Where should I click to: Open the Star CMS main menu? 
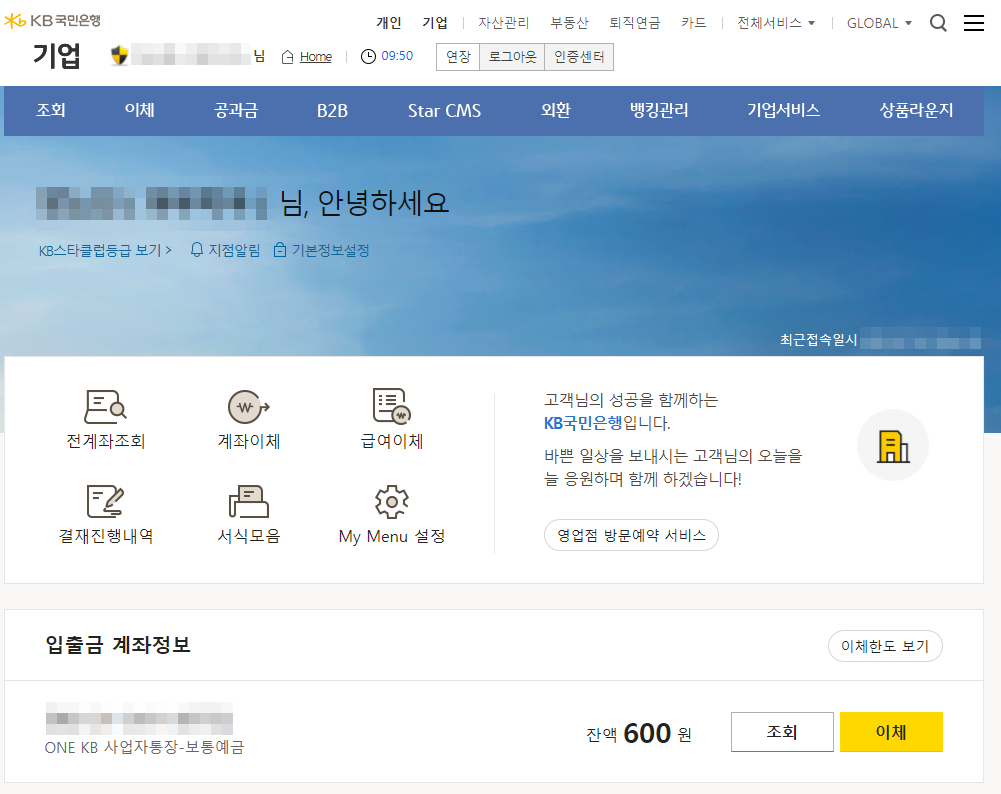(444, 110)
